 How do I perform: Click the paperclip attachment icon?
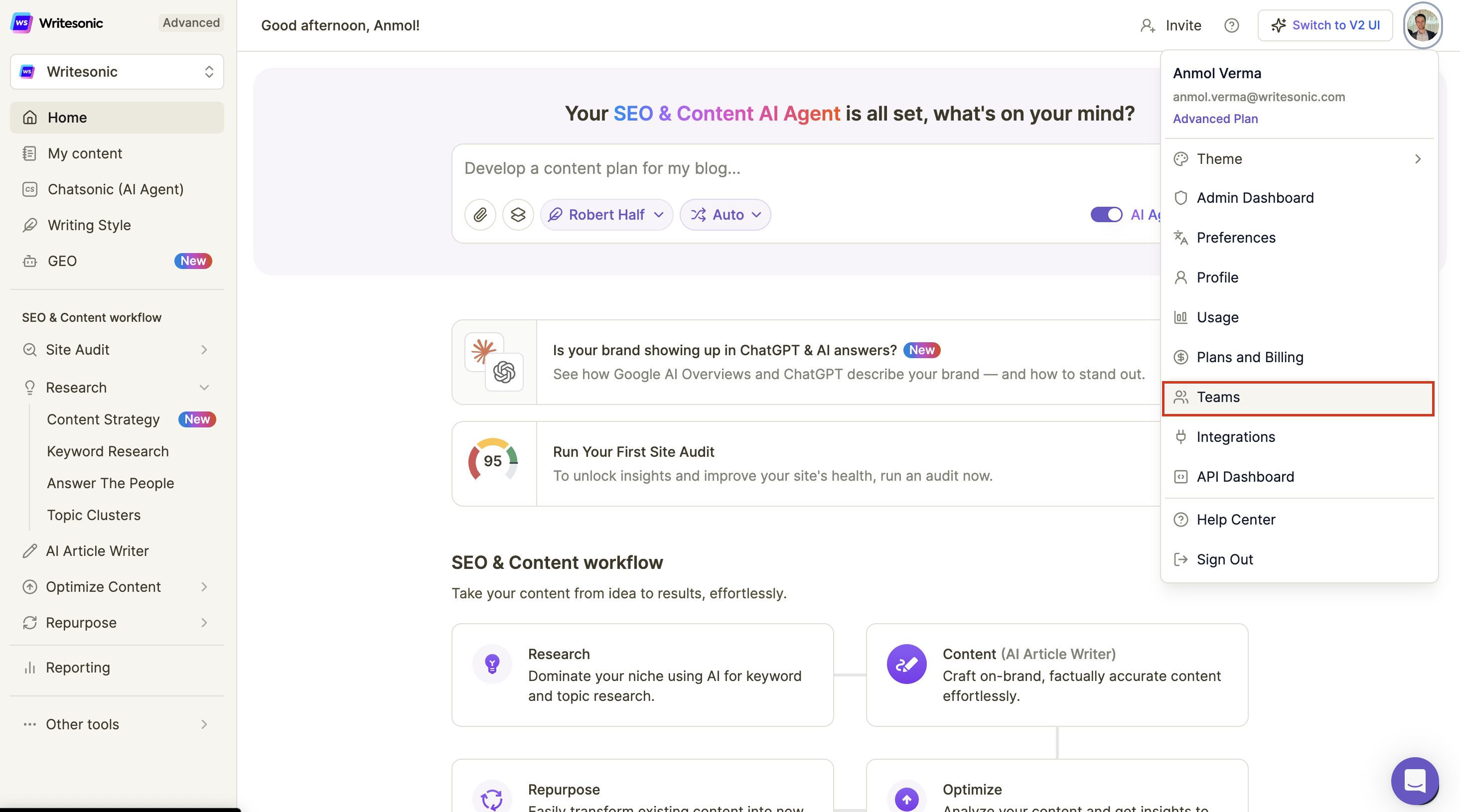point(479,215)
